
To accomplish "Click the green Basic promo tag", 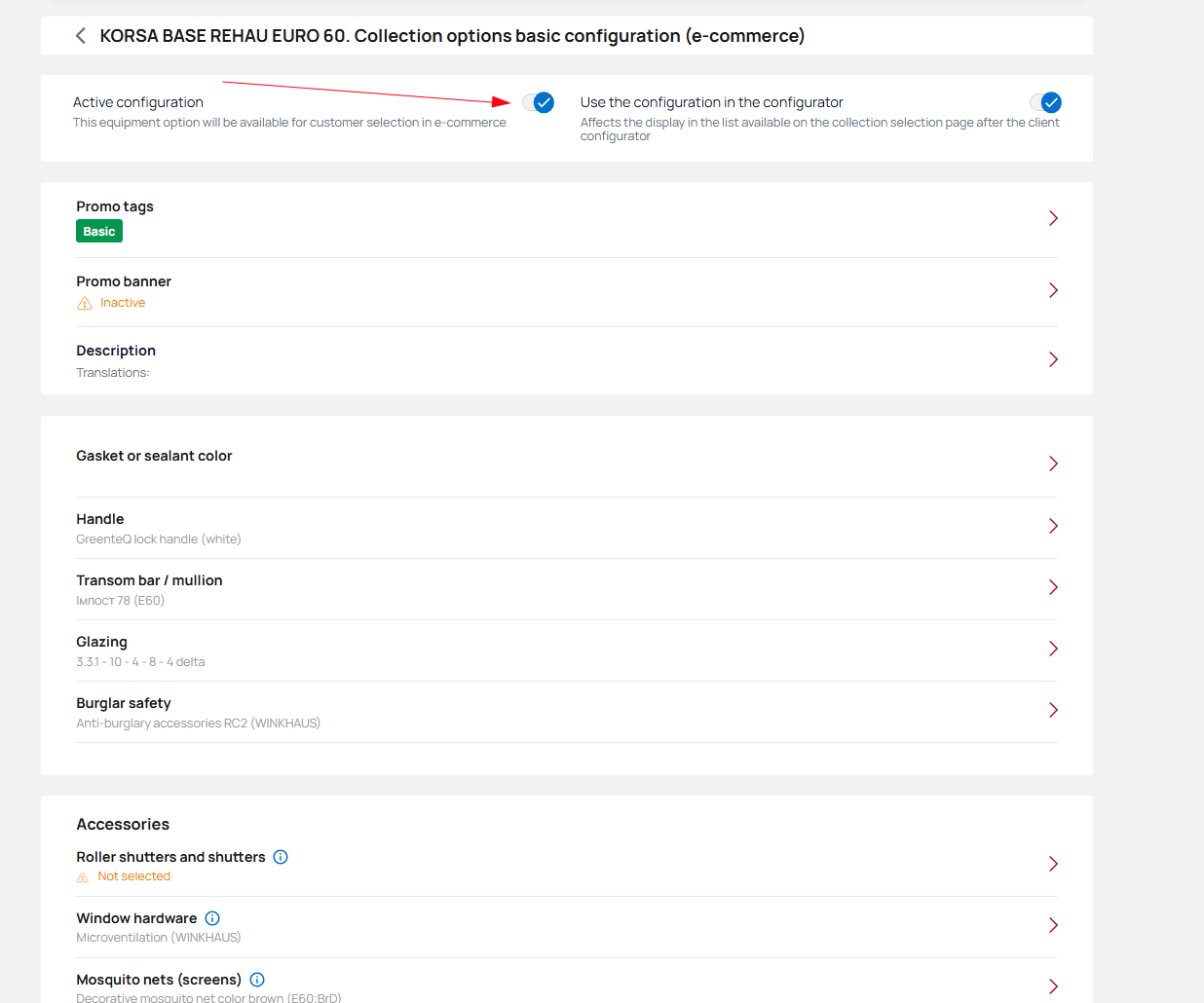I will point(99,231).
